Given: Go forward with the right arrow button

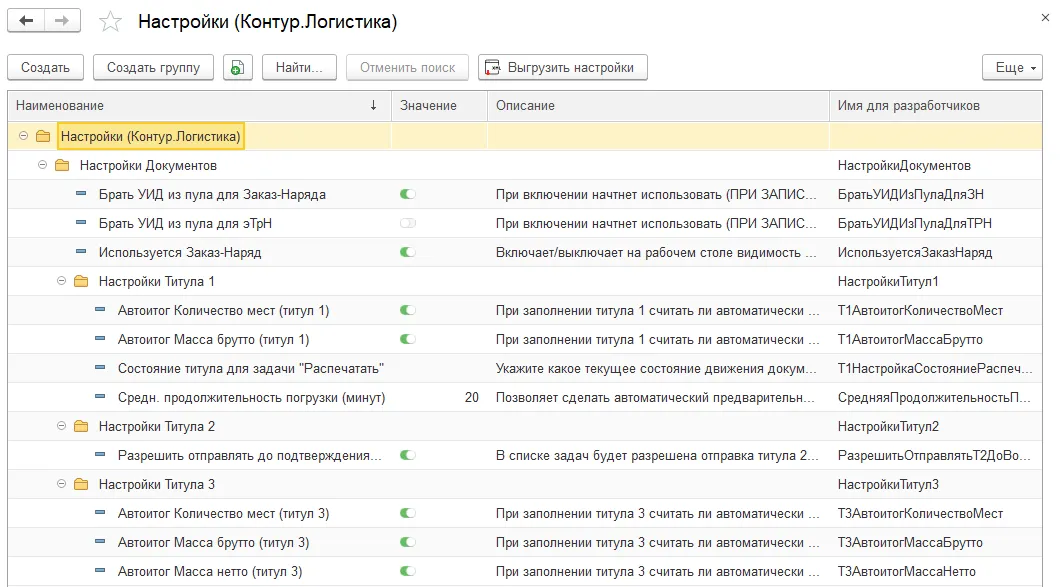Looking at the screenshot, I should 62,21.
